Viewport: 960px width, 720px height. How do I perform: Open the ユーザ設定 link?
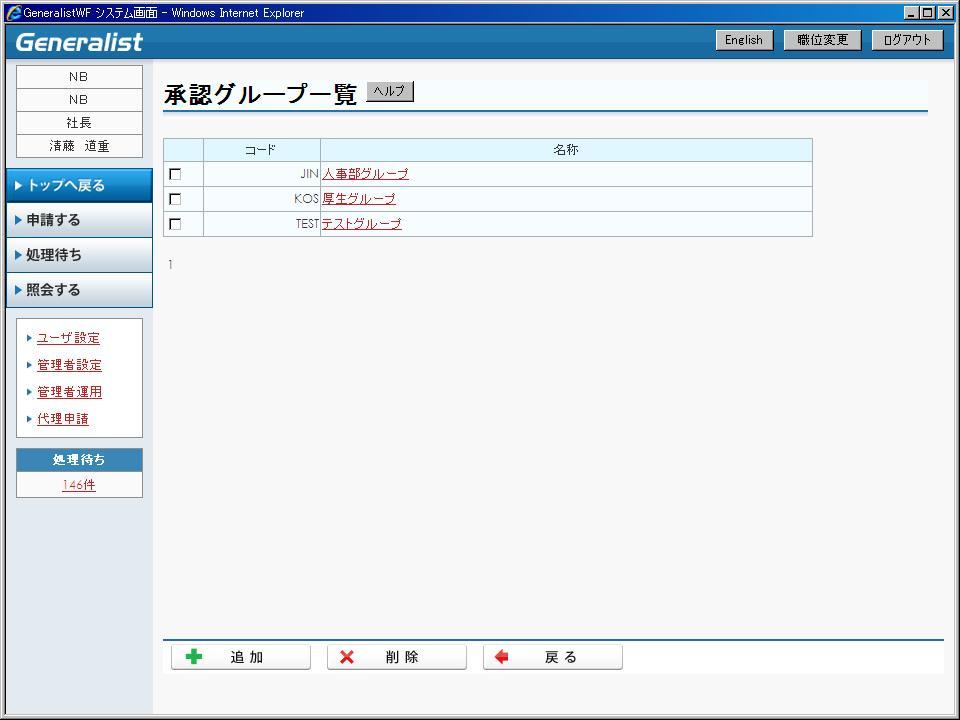[x=68, y=338]
